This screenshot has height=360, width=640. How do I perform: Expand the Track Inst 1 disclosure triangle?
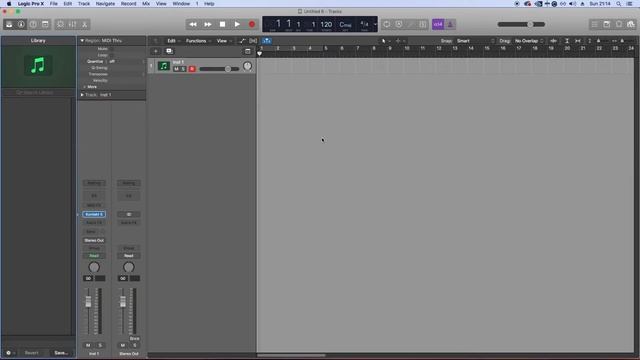82,95
